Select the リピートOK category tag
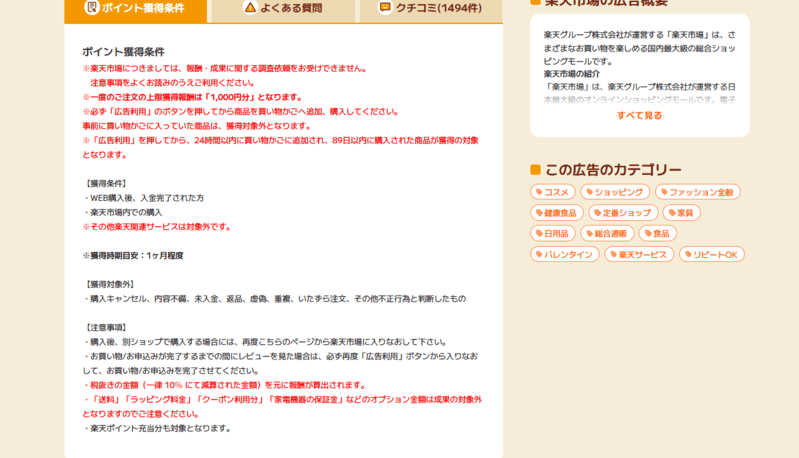The width and height of the screenshot is (799, 458). (x=712, y=255)
